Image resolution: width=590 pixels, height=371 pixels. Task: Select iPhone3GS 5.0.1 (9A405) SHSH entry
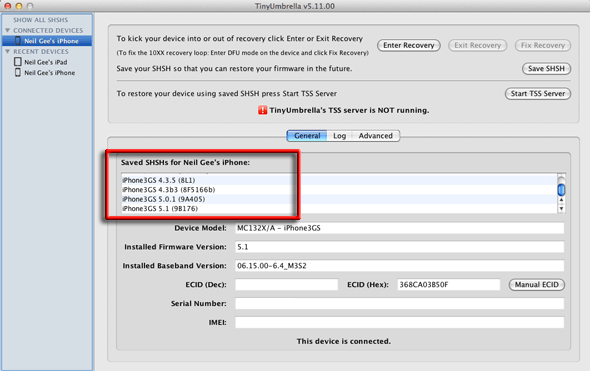339,199
